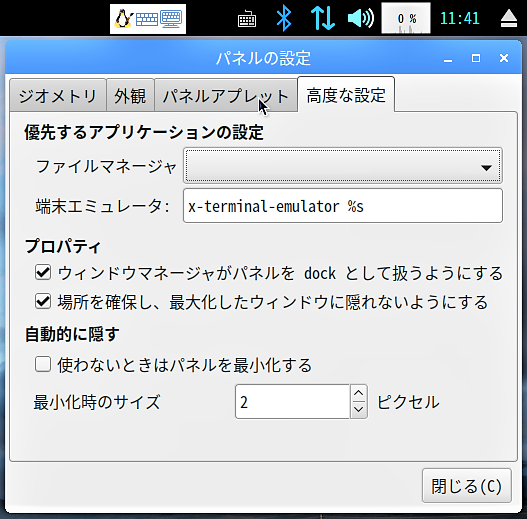Increase minimized size with up arrow
Image resolution: width=527 pixels, height=519 pixels.
coord(359,393)
